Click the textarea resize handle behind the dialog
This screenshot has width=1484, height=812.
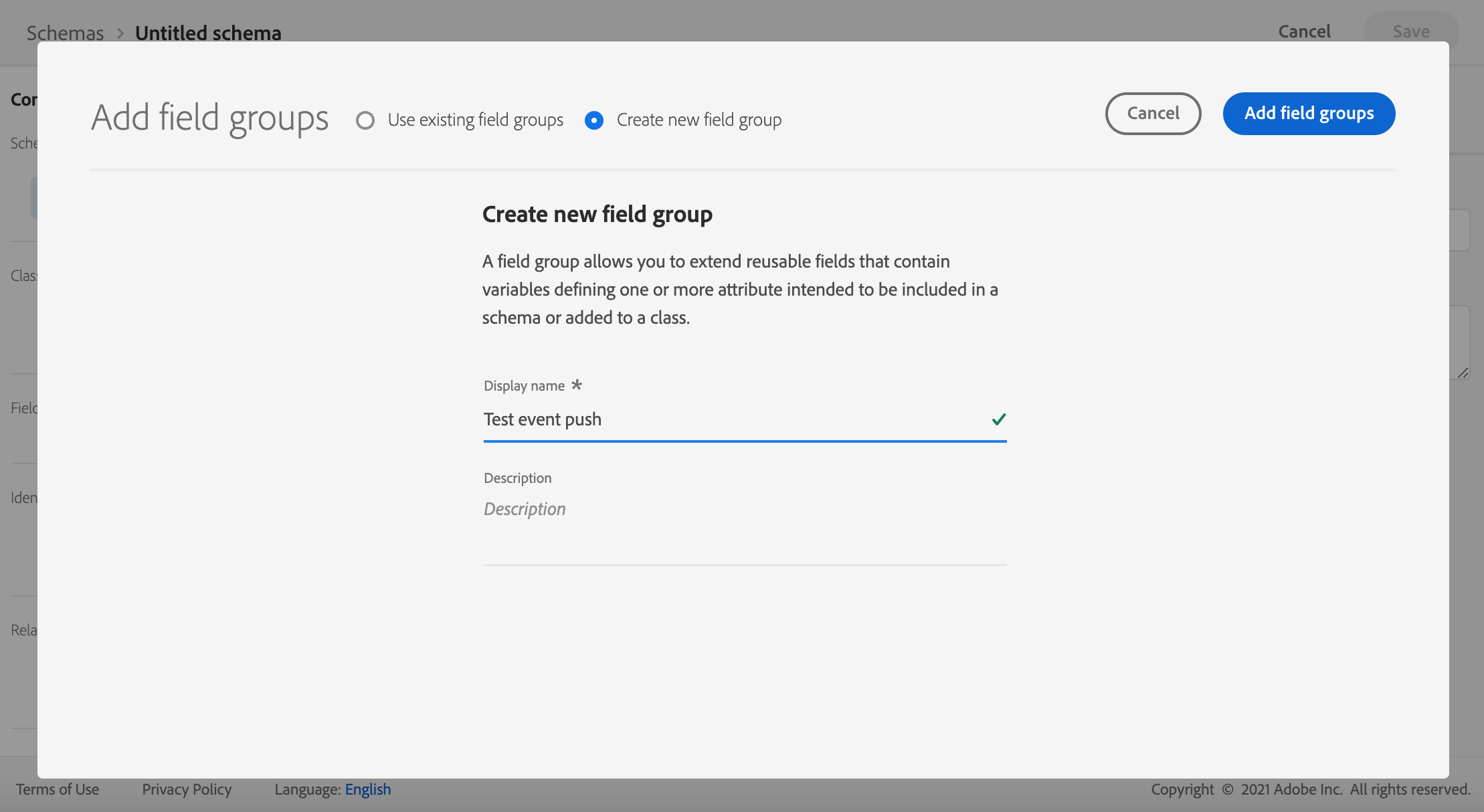[1463, 373]
